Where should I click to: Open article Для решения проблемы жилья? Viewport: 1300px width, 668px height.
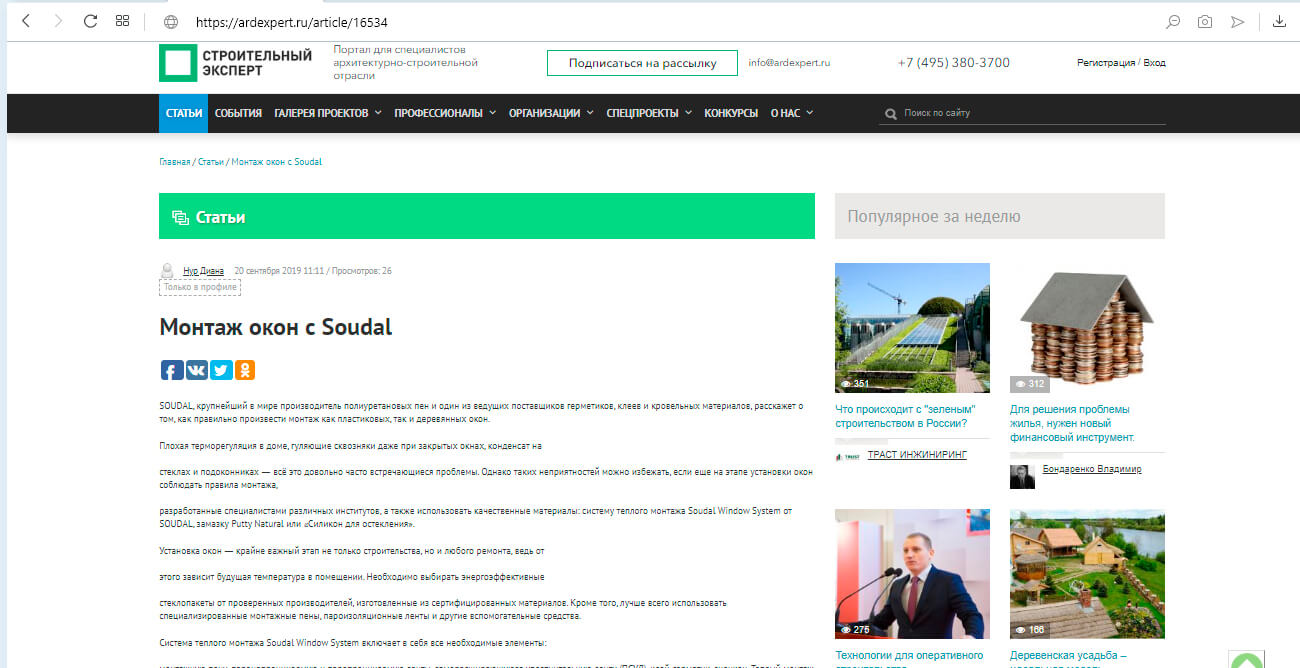(x=1072, y=423)
